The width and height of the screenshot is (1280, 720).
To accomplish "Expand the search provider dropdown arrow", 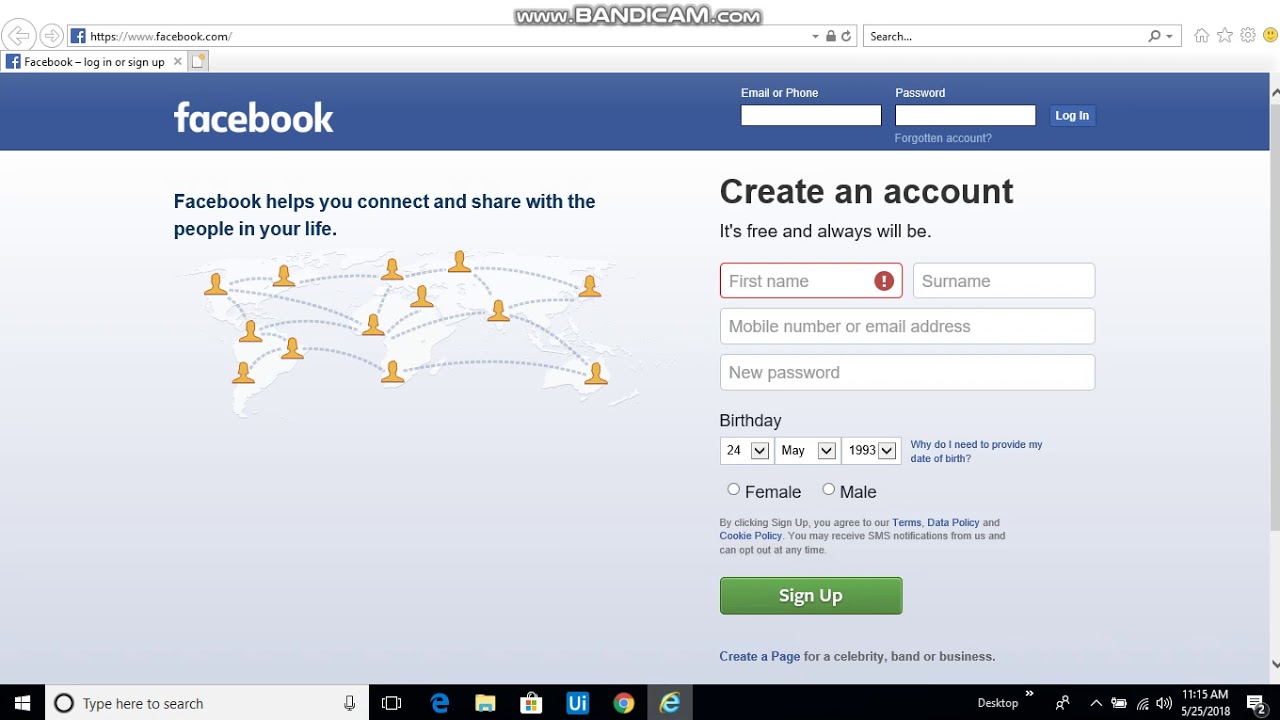I will click(x=1169, y=36).
